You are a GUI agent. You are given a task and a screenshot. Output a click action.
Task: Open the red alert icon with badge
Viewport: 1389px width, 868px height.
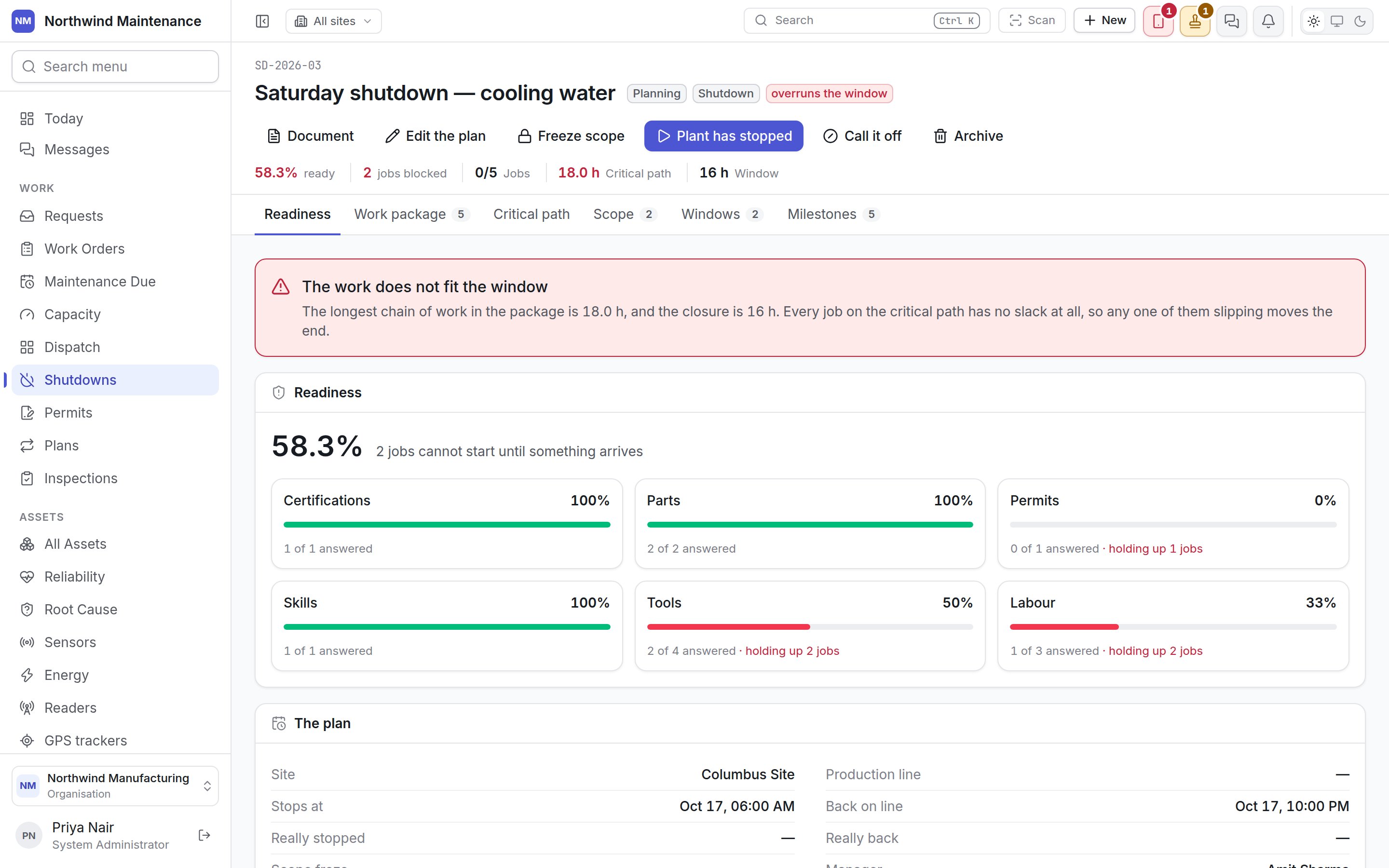[x=1158, y=21]
